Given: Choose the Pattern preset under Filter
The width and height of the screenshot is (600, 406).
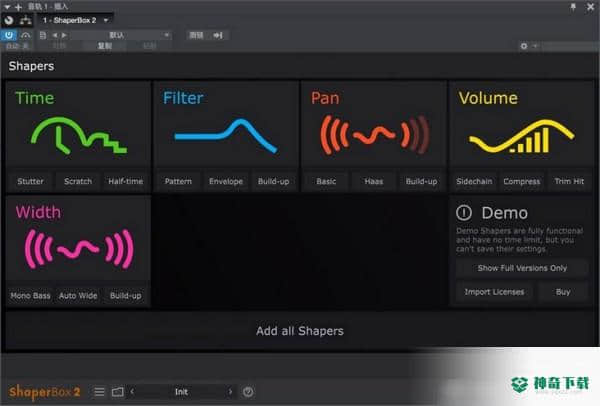Looking at the screenshot, I should [178, 181].
